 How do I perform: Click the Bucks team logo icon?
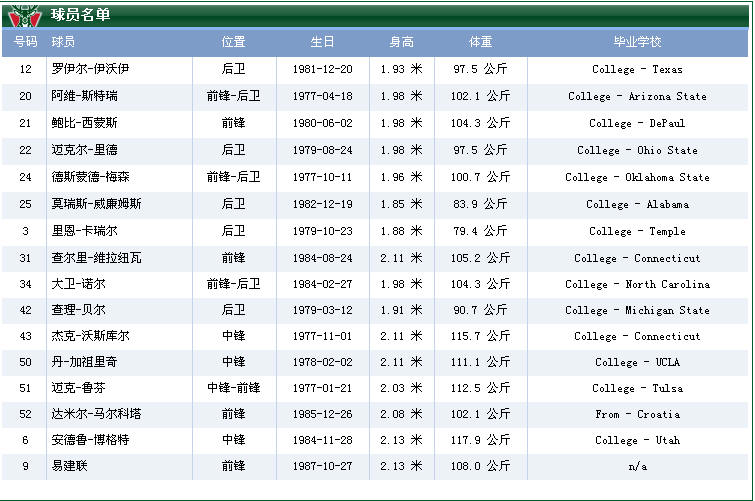(25, 15)
